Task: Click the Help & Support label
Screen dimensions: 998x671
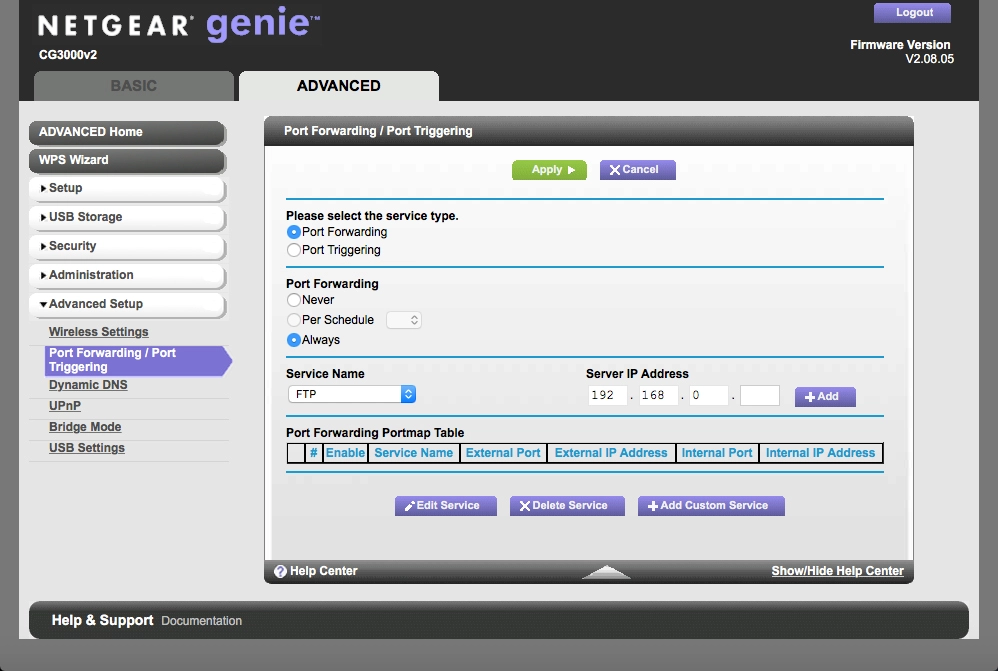Action: [102, 620]
